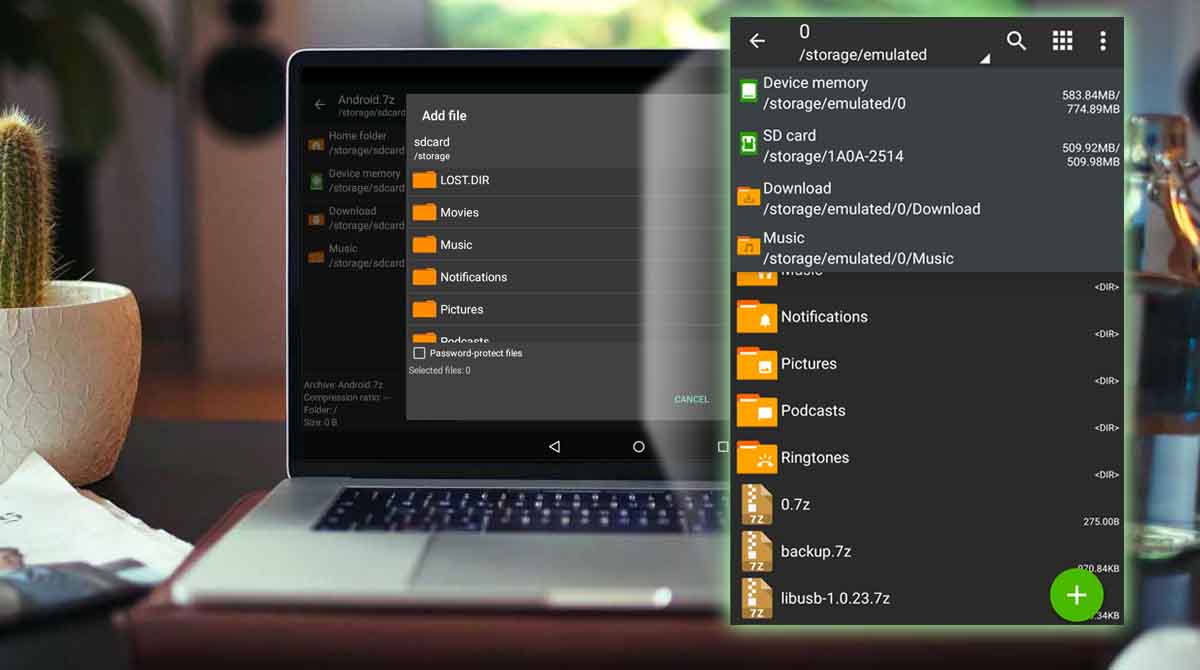Tap the green plus floating button
Screen dimensions: 1200x670
1076,595
